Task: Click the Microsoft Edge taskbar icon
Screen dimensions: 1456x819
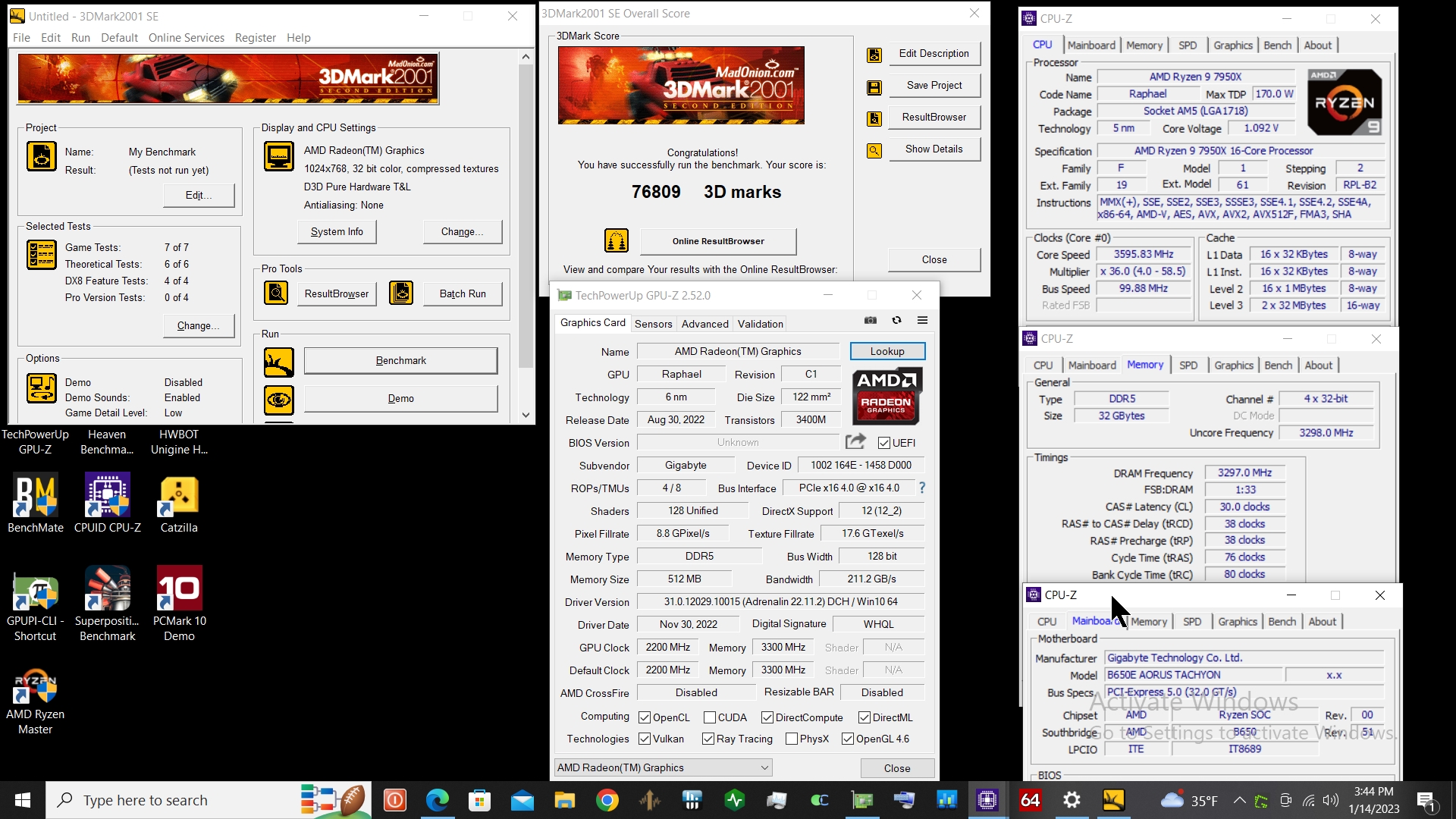Action: 438,800
